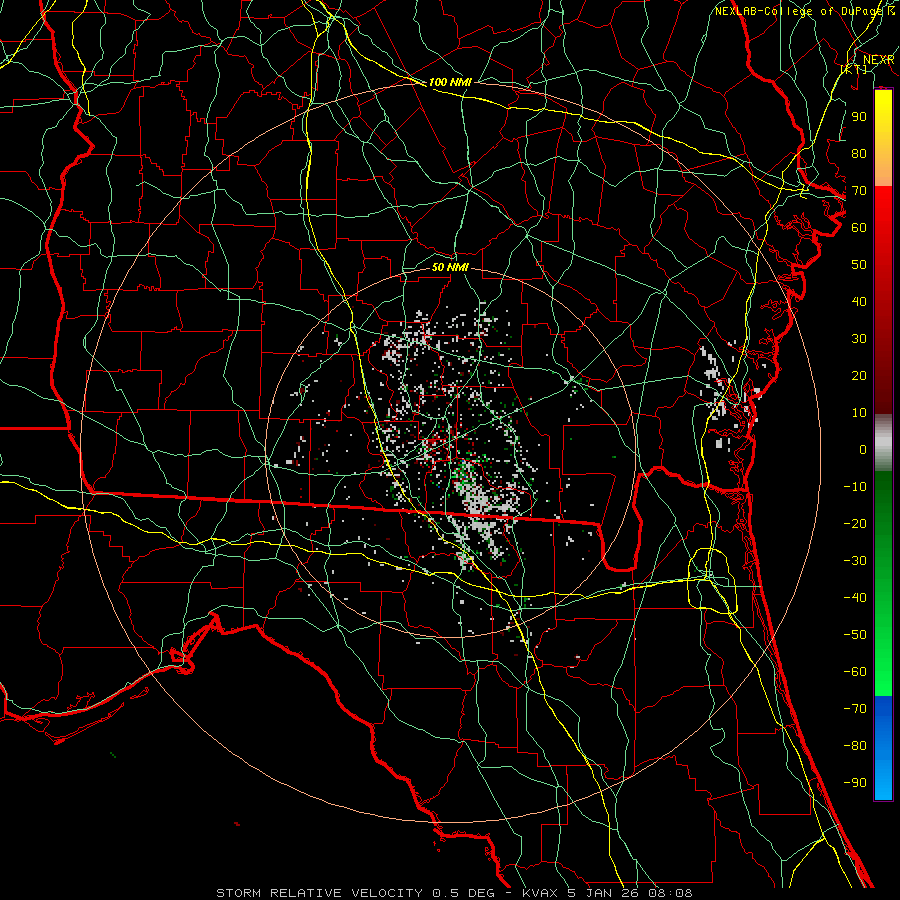Viewport: 900px width, 900px height.
Task: Click the blue segment of the color bar
Action: pos(883,748)
